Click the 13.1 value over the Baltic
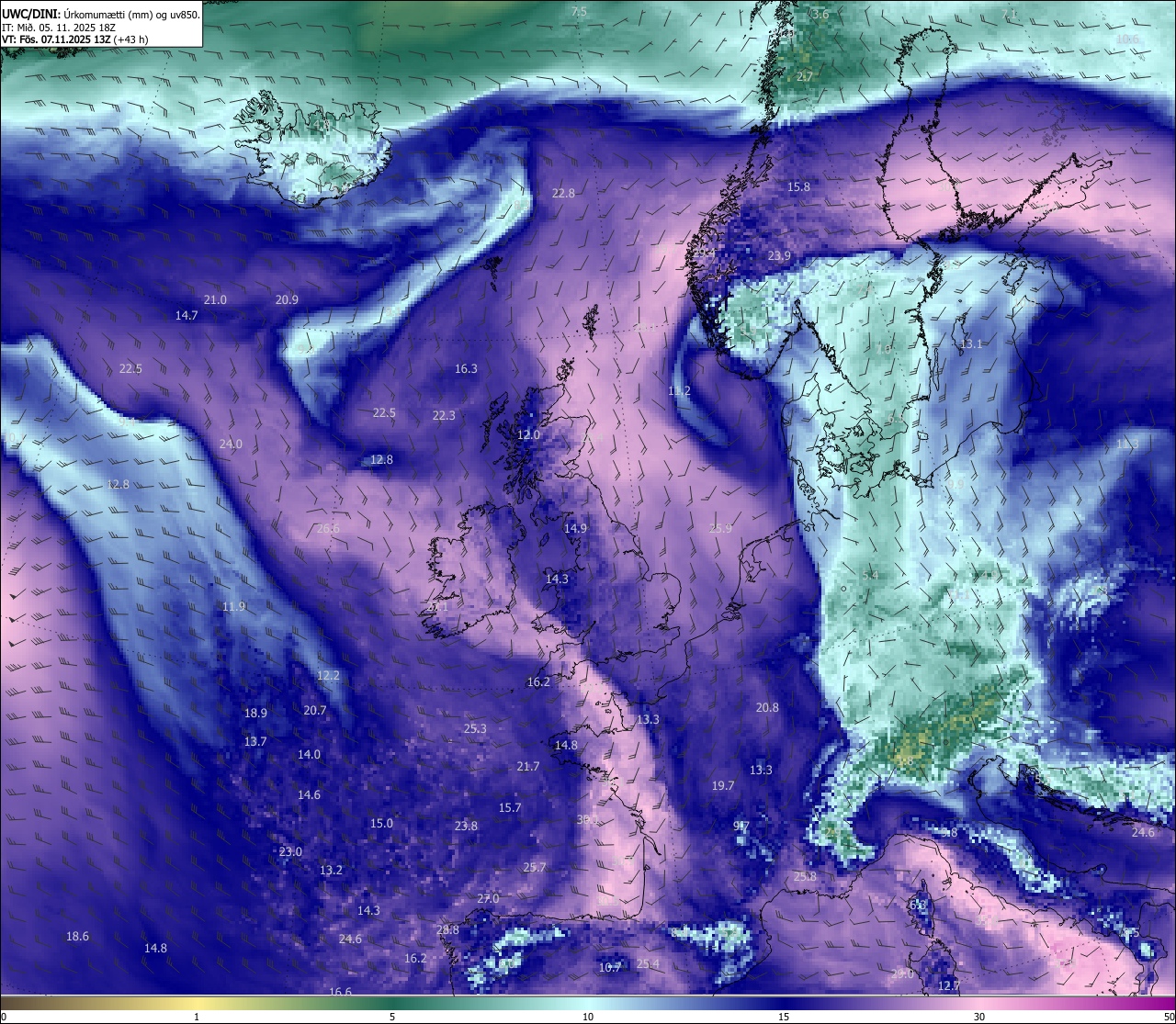This screenshot has height=1024, width=1176. (971, 343)
